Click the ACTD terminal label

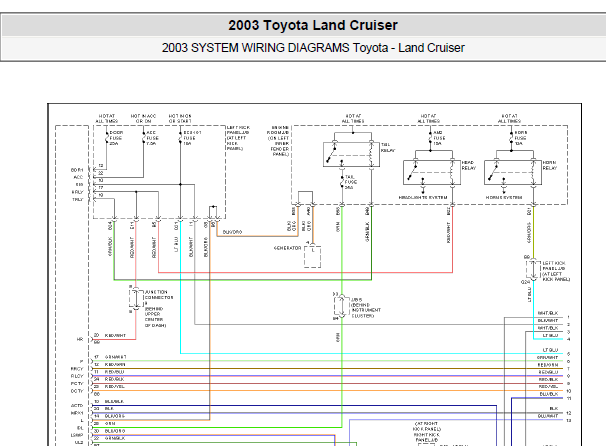pos(77,405)
